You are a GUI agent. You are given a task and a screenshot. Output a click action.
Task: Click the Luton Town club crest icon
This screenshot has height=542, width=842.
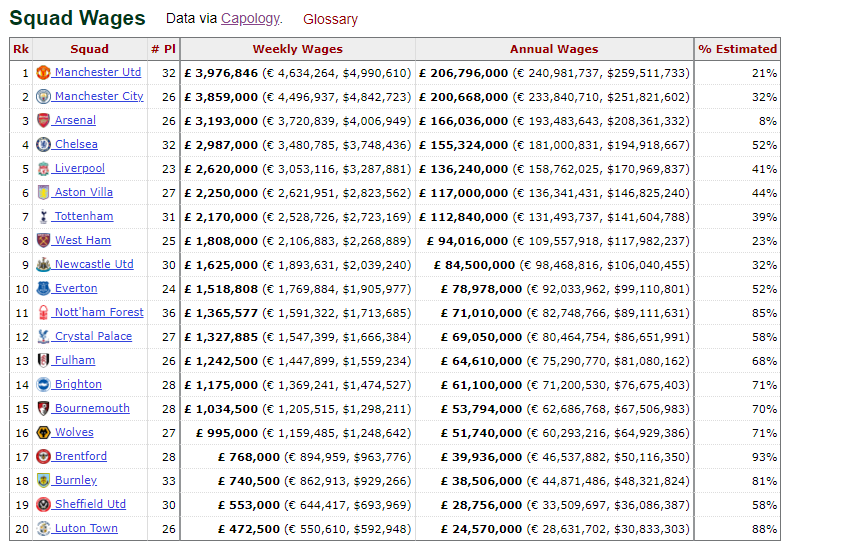(x=43, y=529)
